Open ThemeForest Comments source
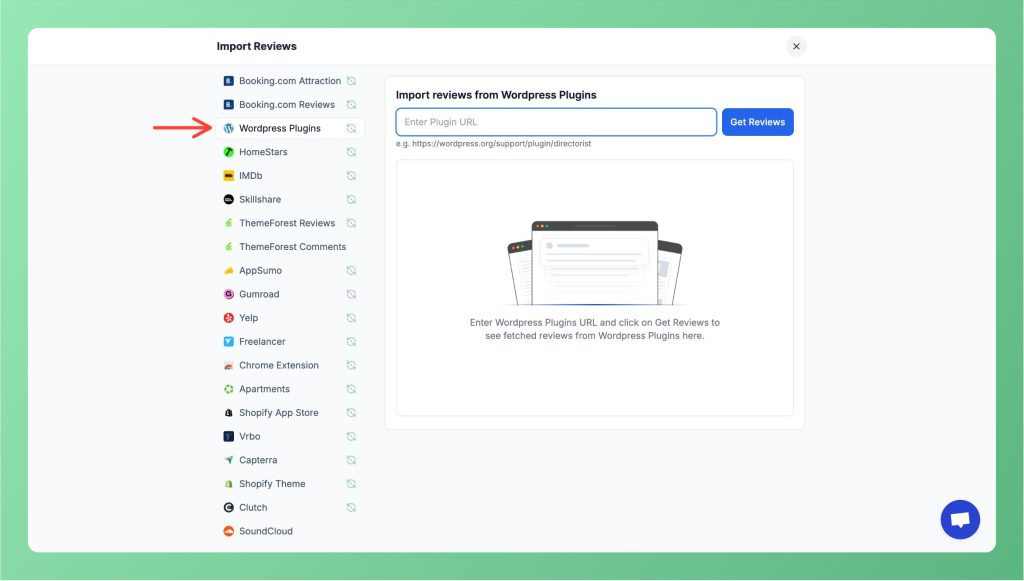Viewport: 1024px width, 581px height. click(x=290, y=247)
